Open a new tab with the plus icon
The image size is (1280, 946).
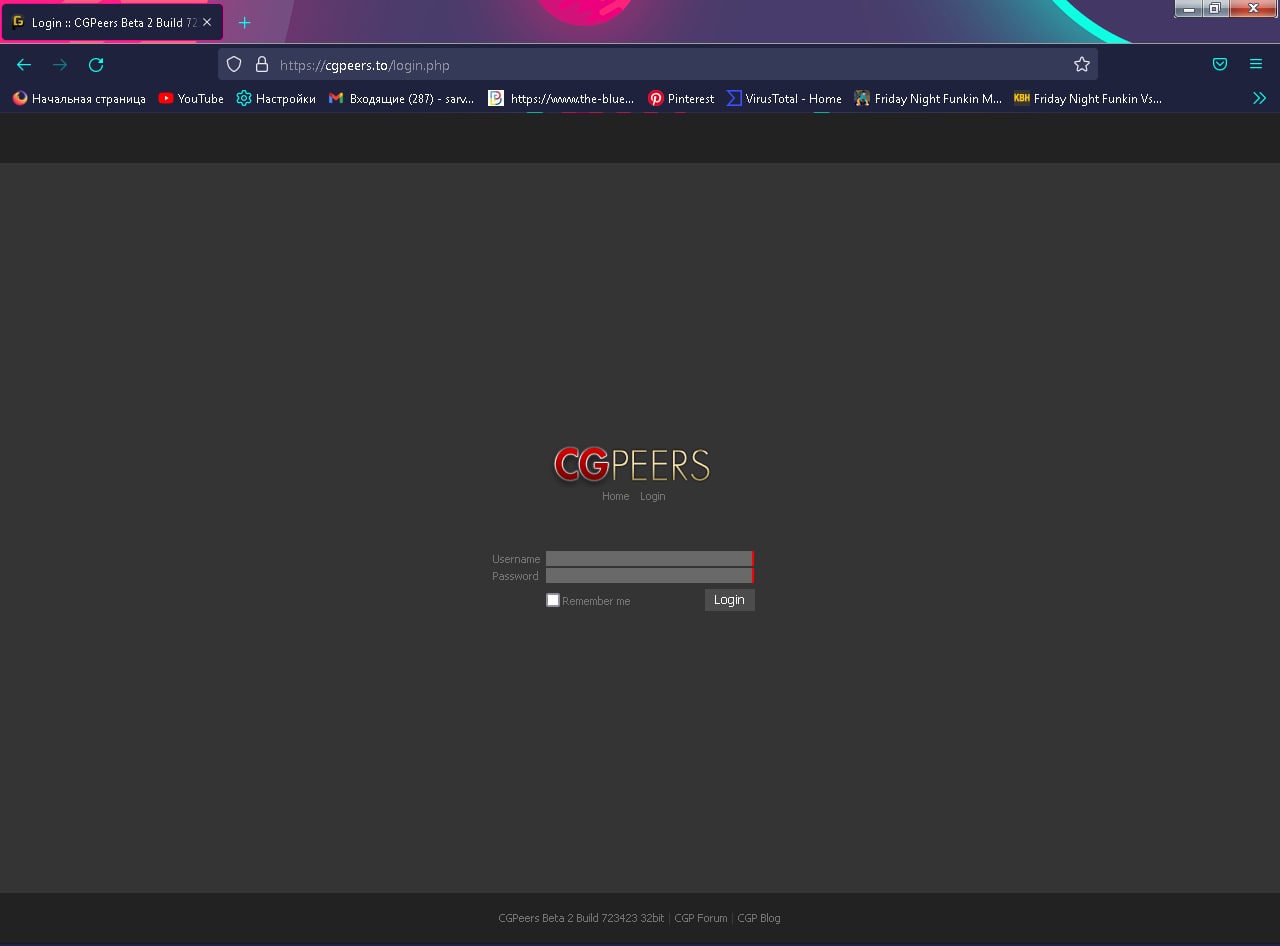[x=244, y=22]
